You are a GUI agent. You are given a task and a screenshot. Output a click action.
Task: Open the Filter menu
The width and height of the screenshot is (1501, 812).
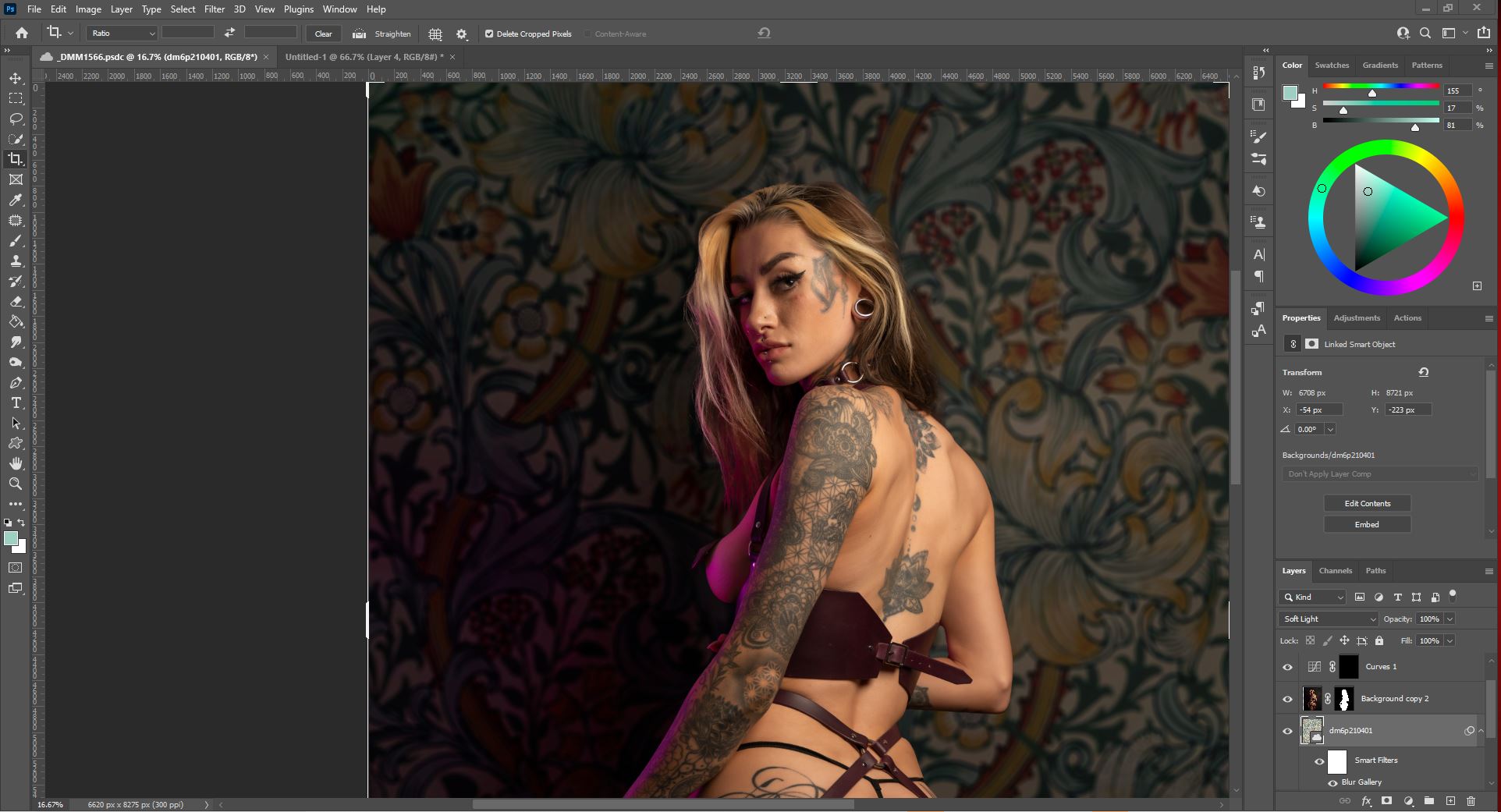215,9
